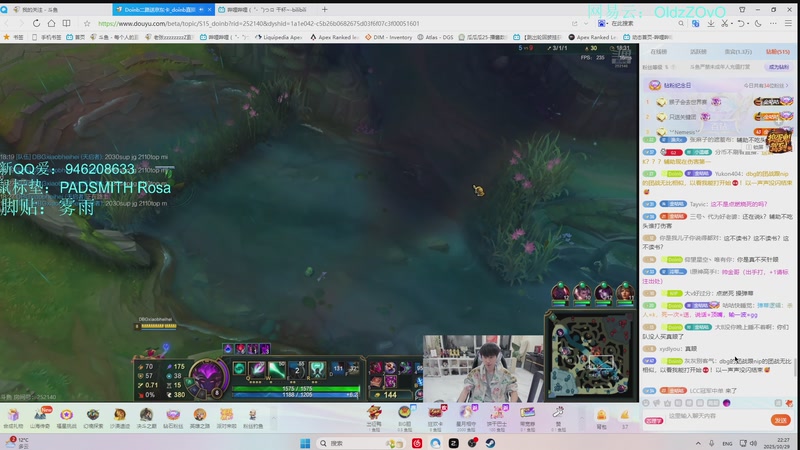The width and height of the screenshot is (800, 450).
Task: Switch to the second leaderboard tab
Action: coord(698,52)
